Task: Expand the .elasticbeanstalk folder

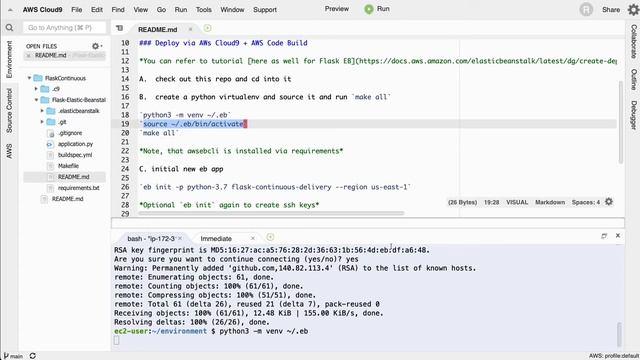Action: click(42, 111)
